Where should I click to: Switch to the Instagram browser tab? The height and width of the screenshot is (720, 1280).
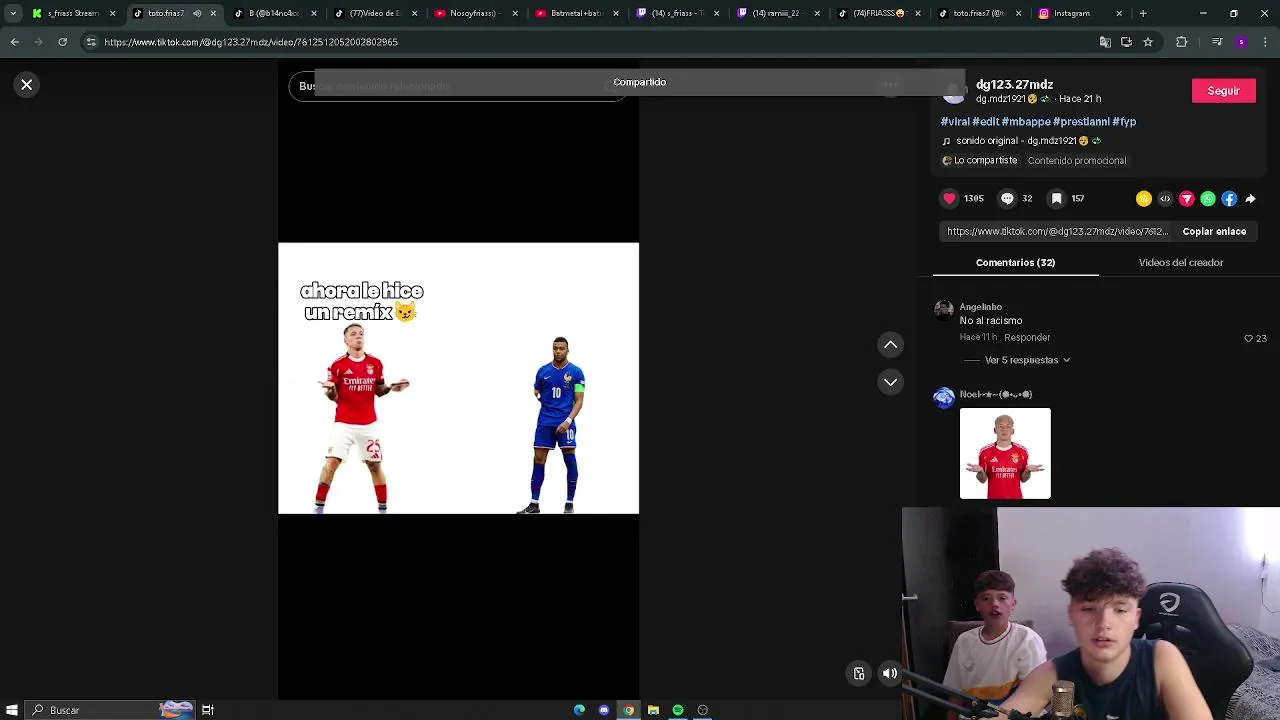click(x=1078, y=13)
